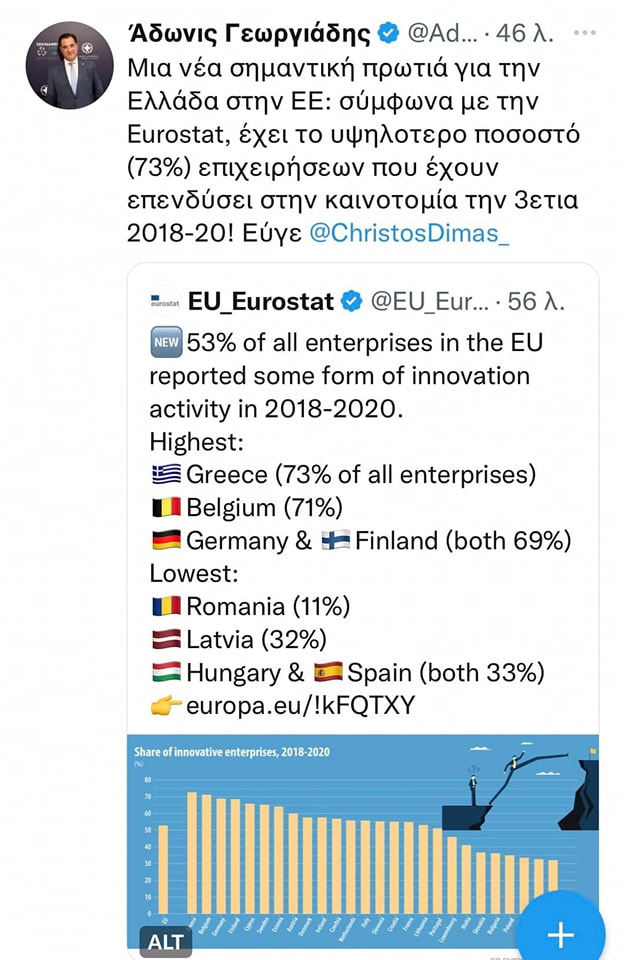Open the Share of innovative enterprises chart image
Screen dimensions: 625x960
[362, 845]
